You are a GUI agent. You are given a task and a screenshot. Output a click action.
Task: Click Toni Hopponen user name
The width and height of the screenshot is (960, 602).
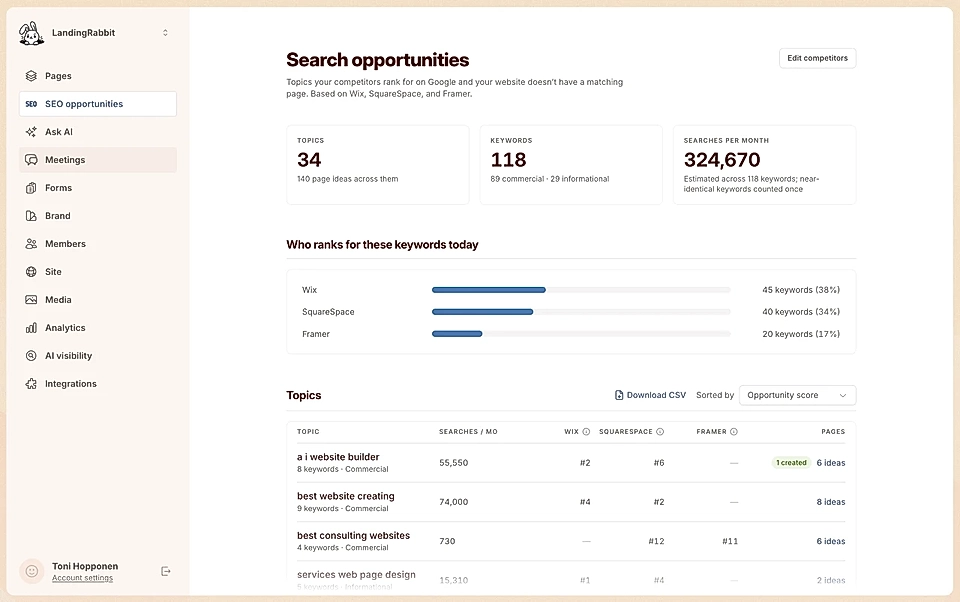85,566
